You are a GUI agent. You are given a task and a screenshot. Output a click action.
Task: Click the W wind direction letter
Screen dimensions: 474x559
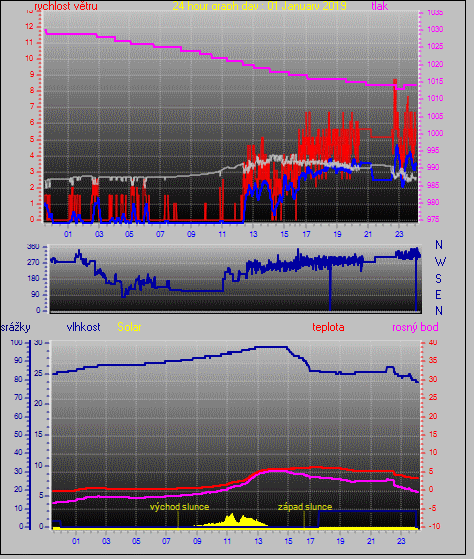(x=440, y=262)
